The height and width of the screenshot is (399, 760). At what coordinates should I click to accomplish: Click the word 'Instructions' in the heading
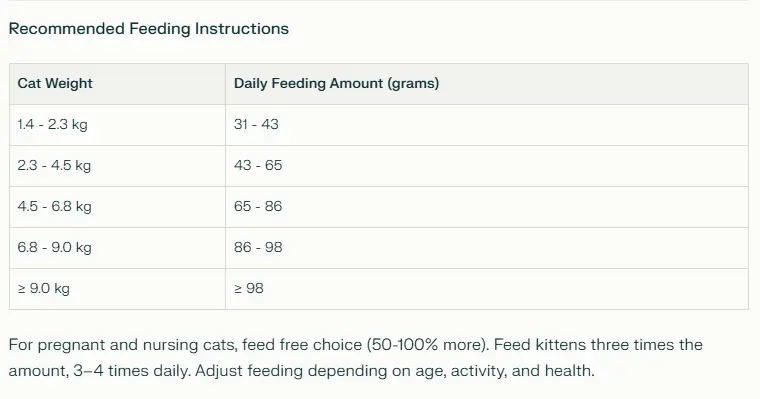pyautogui.click(x=241, y=29)
